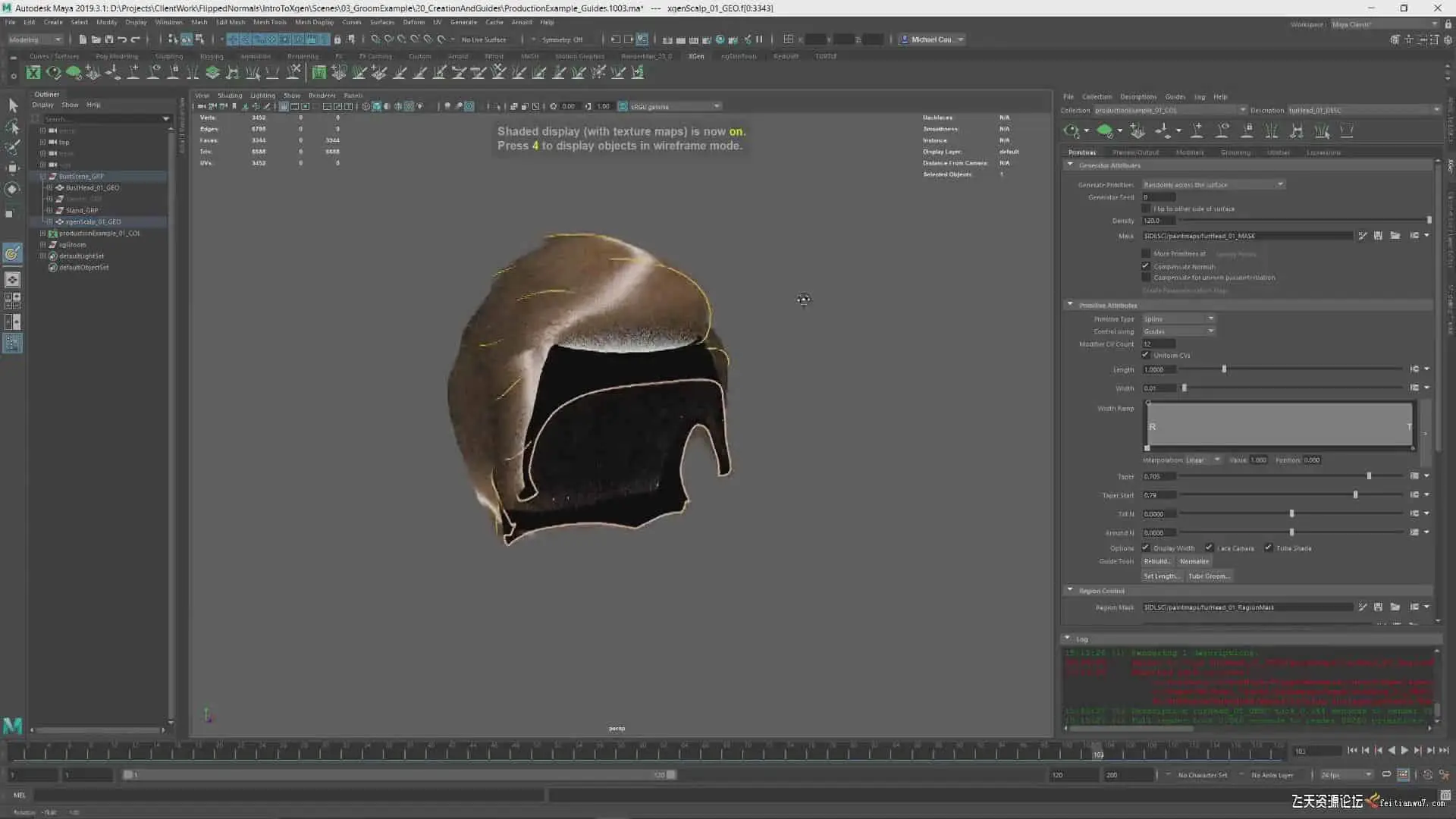Open the Generate Primitives dropdown
Image resolution: width=1456 pixels, height=819 pixels.
click(1213, 184)
